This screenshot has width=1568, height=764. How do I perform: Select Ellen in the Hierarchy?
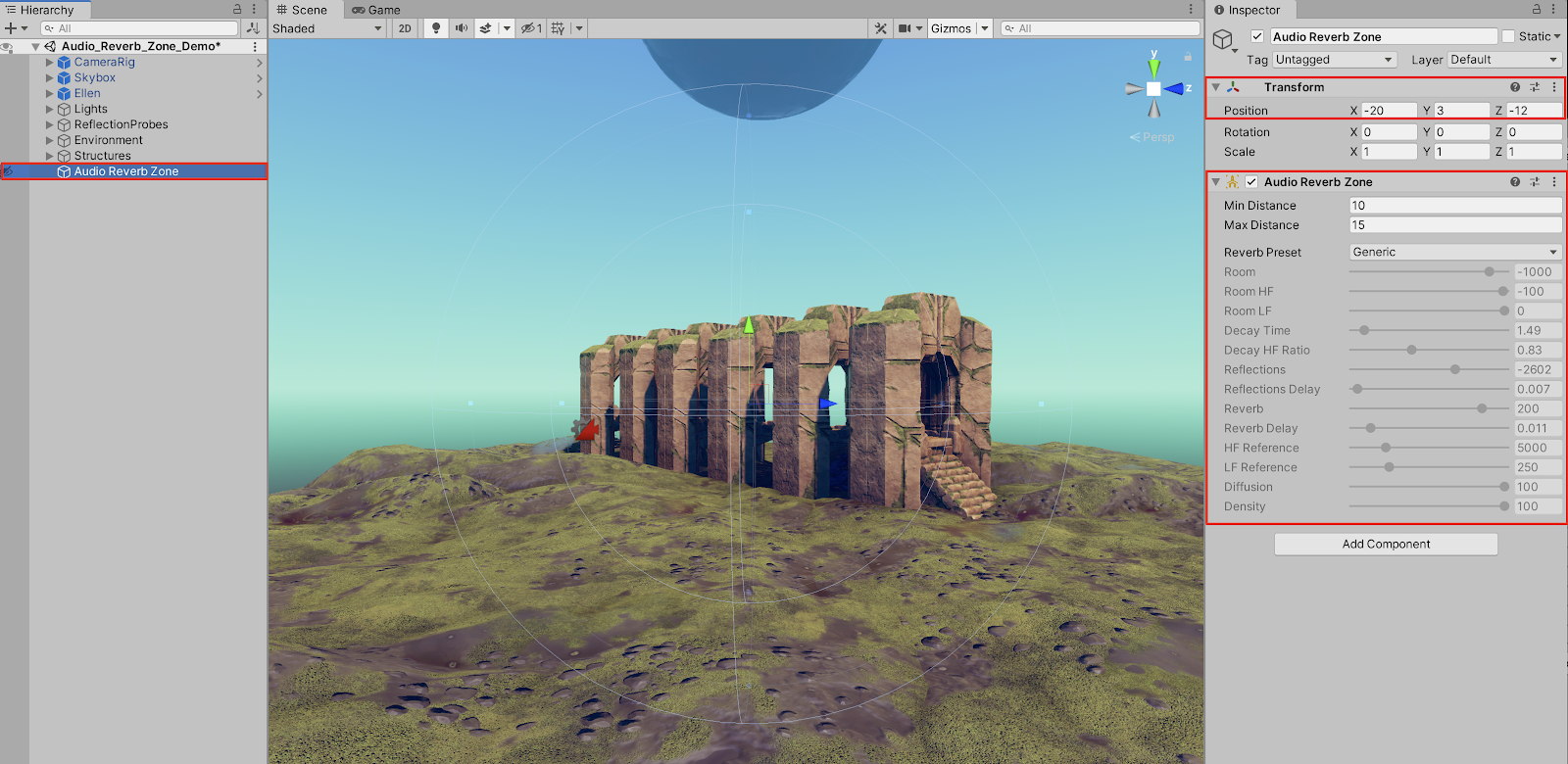(x=87, y=93)
